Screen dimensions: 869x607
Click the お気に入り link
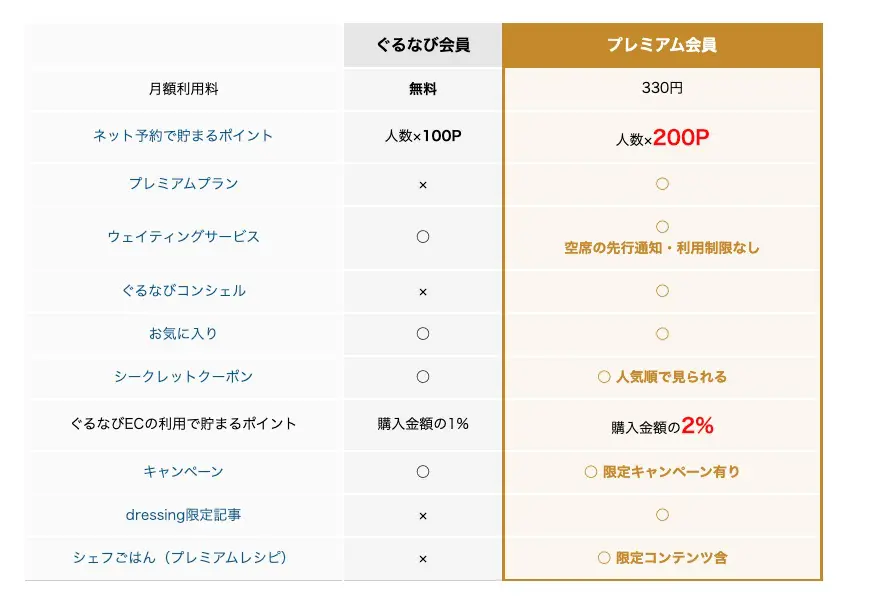pos(183,334)
